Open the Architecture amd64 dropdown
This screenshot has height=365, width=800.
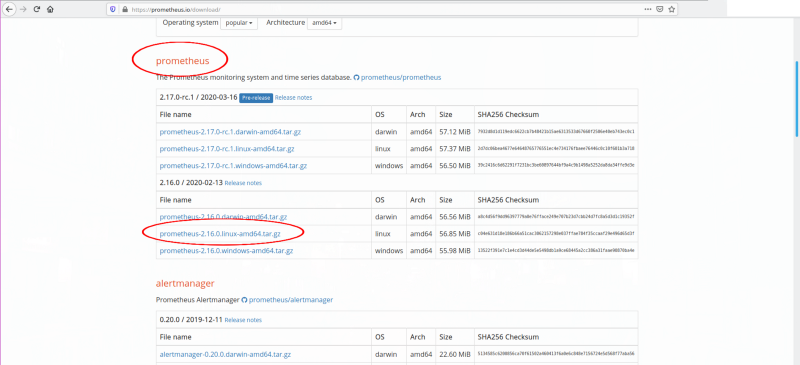(x=324, y=23)
